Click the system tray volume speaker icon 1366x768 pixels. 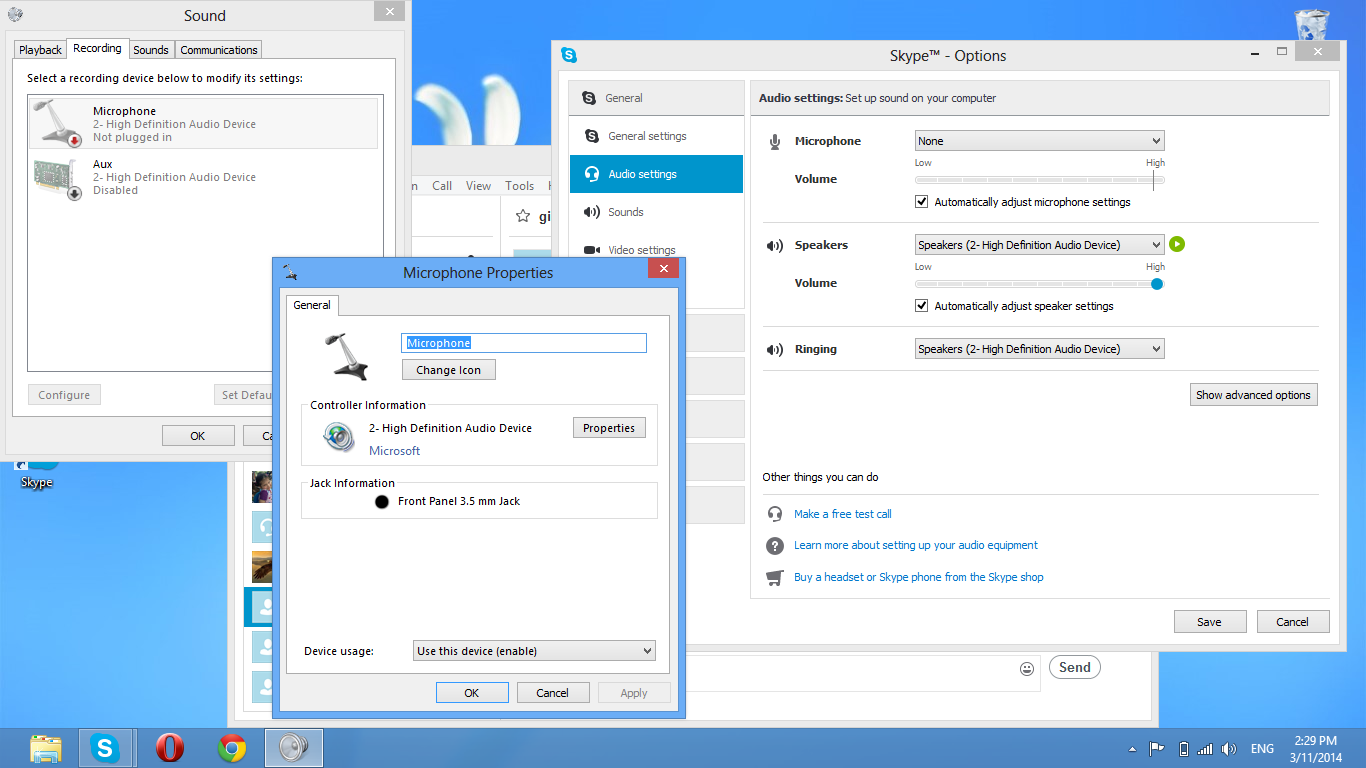1229,749
